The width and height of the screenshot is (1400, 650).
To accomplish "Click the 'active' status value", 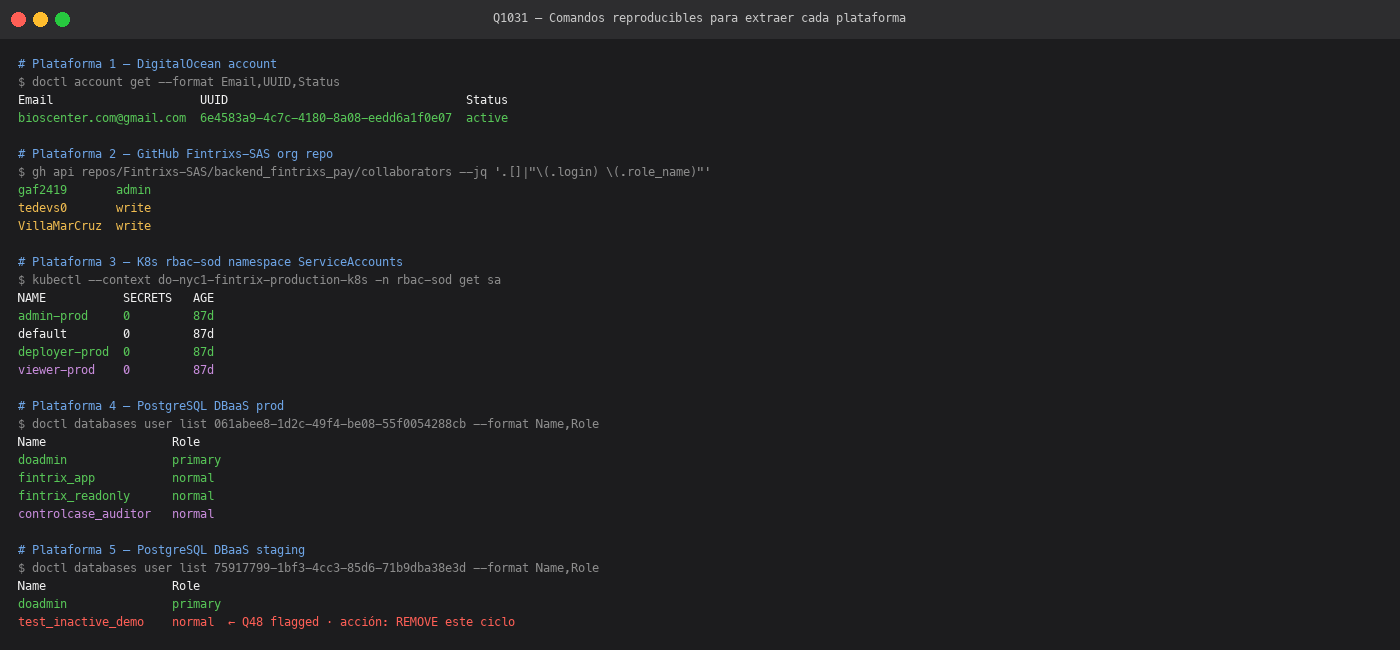I will tap(487, 118).
